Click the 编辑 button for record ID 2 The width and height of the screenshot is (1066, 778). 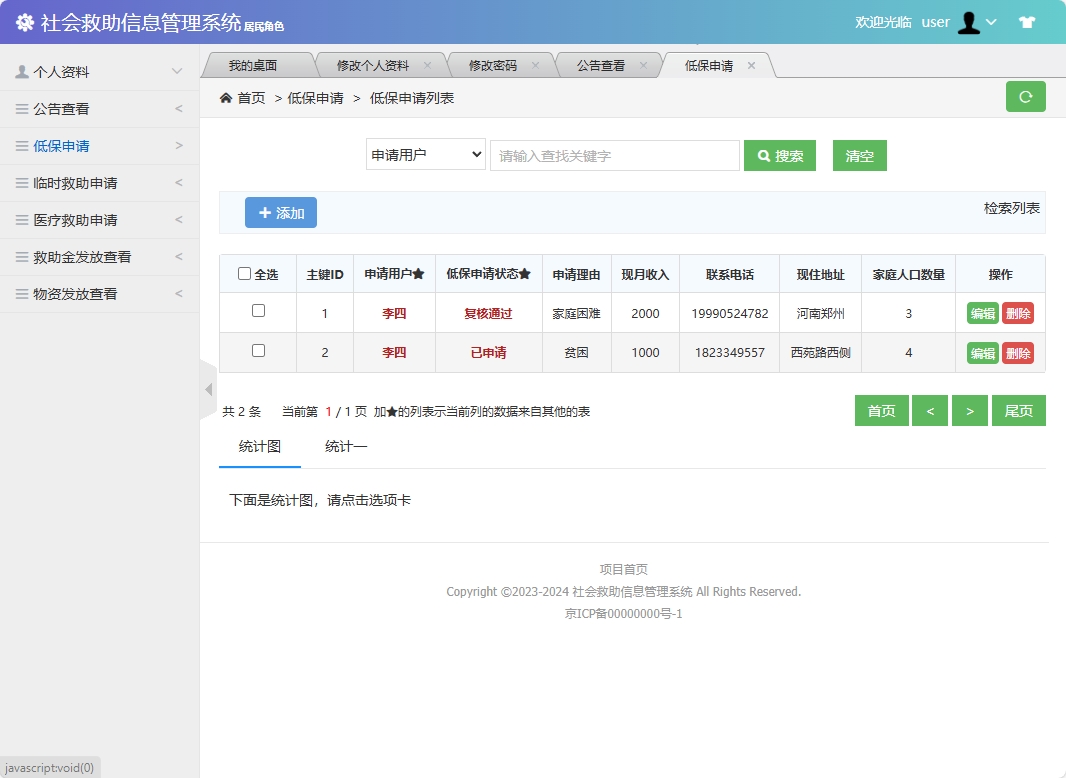point(981,352)
